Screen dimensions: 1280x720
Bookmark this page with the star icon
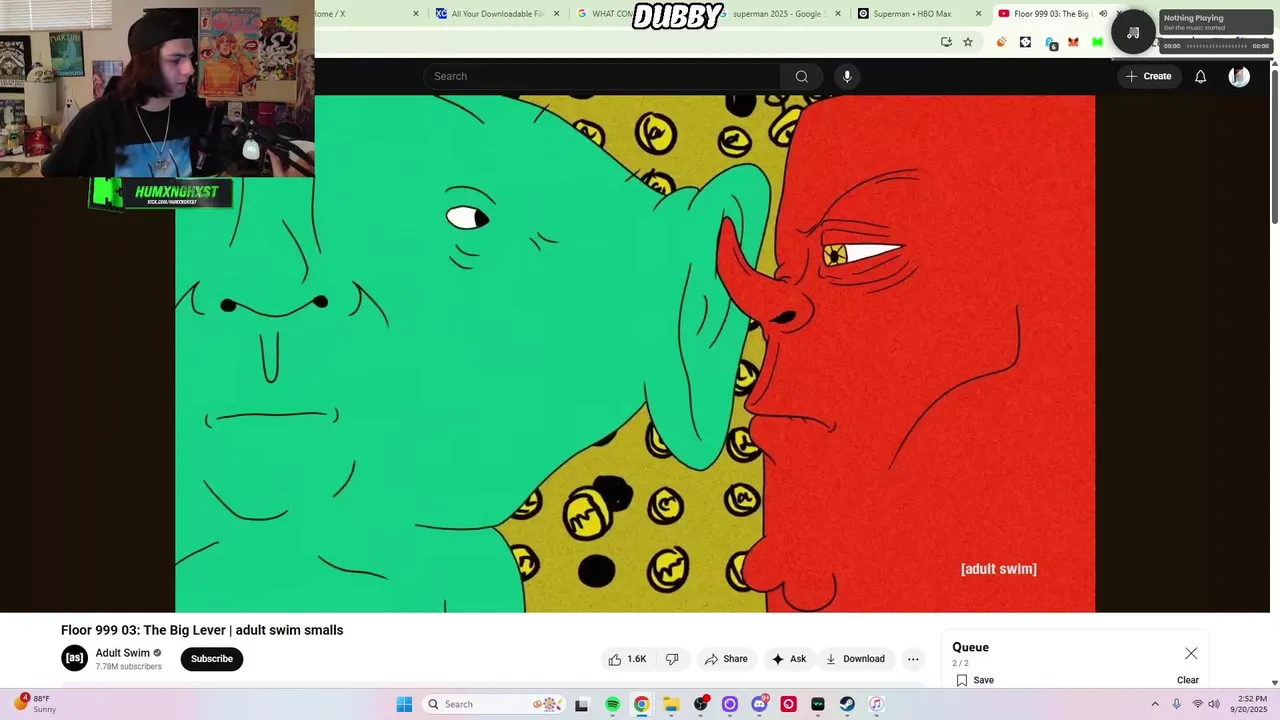click(968, 42)
